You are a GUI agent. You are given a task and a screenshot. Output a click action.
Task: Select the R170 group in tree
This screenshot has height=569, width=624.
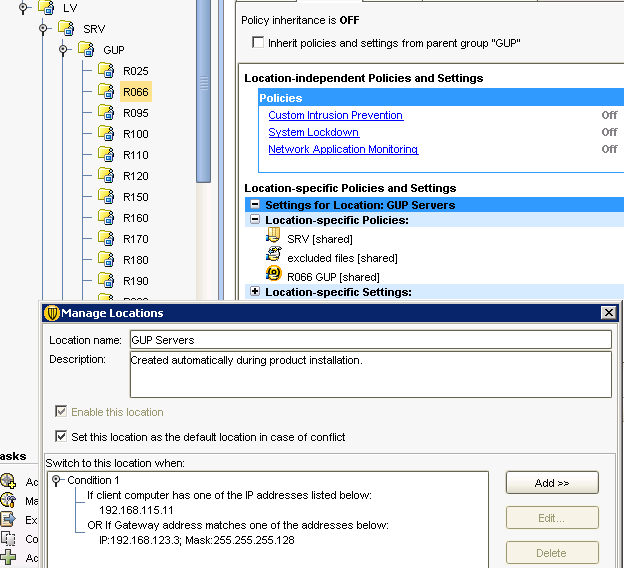[x=136, y=239]
